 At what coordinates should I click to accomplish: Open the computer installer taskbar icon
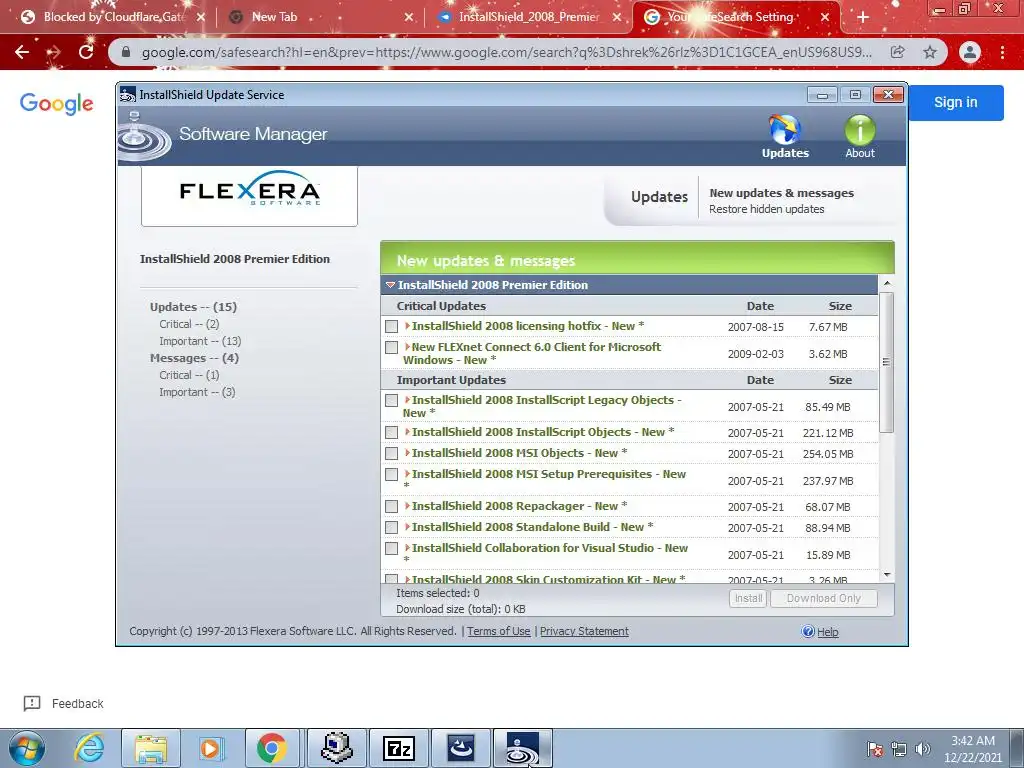tap(336, 748)
